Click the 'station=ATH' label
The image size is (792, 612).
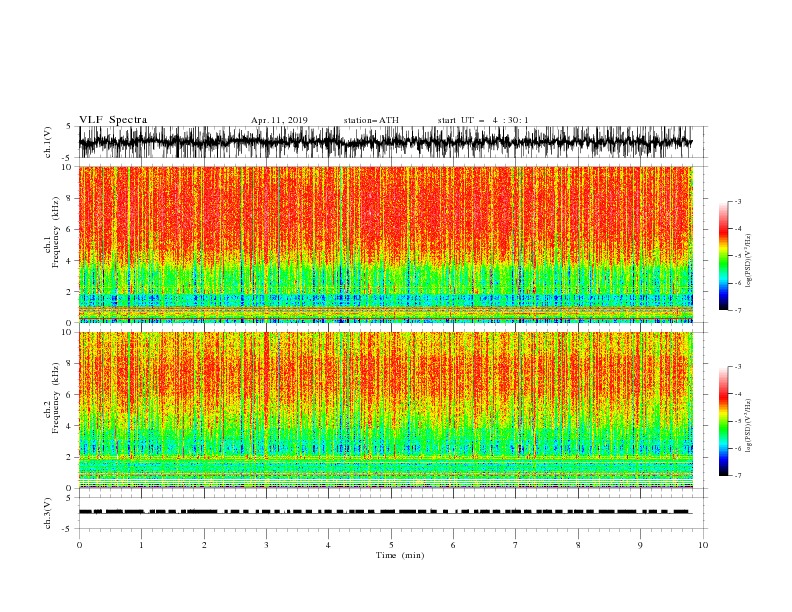point(371,120)
